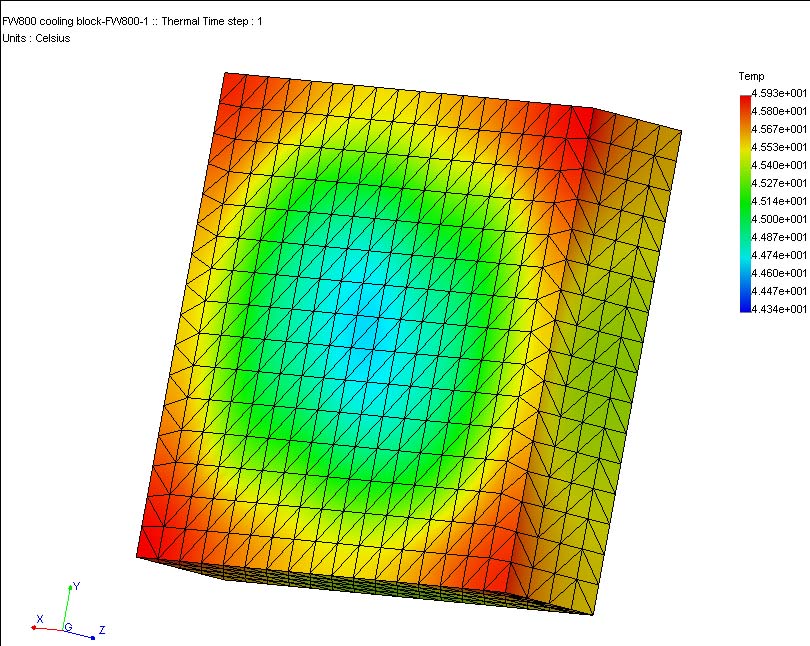This screenshot has height=646, width=810.
Task: Click the blue Z axis endpoint
Action: [x=92, y=637]
